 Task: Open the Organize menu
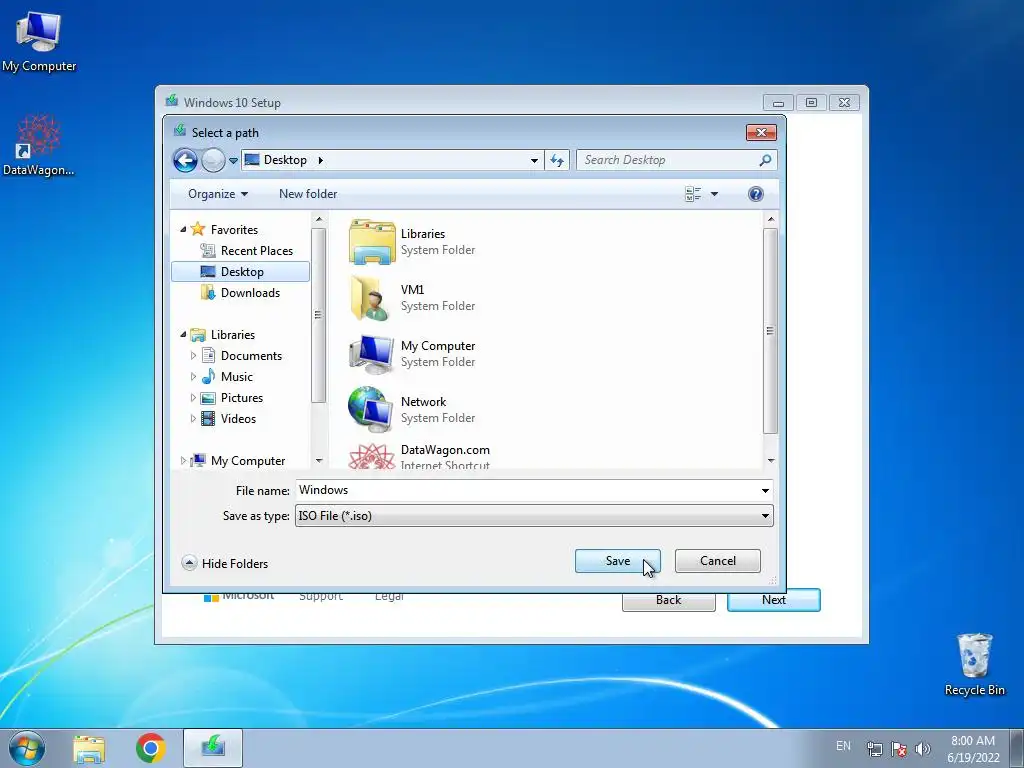tap(217, 194)
